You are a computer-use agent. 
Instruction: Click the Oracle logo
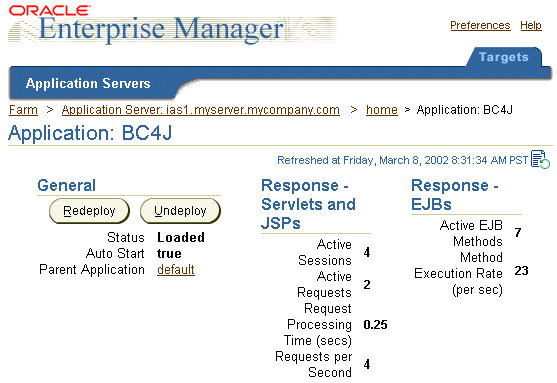click(50, 10)
